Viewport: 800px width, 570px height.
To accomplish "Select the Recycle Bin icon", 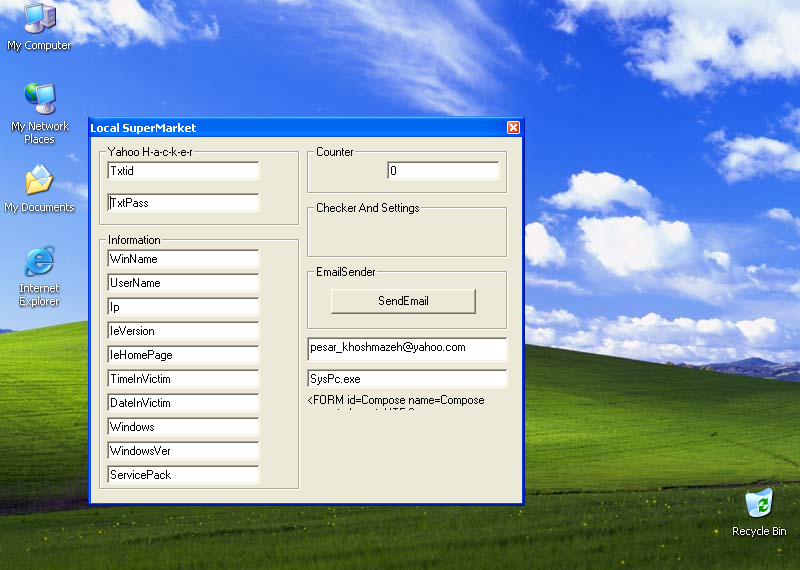I will (x=759, y=513).
